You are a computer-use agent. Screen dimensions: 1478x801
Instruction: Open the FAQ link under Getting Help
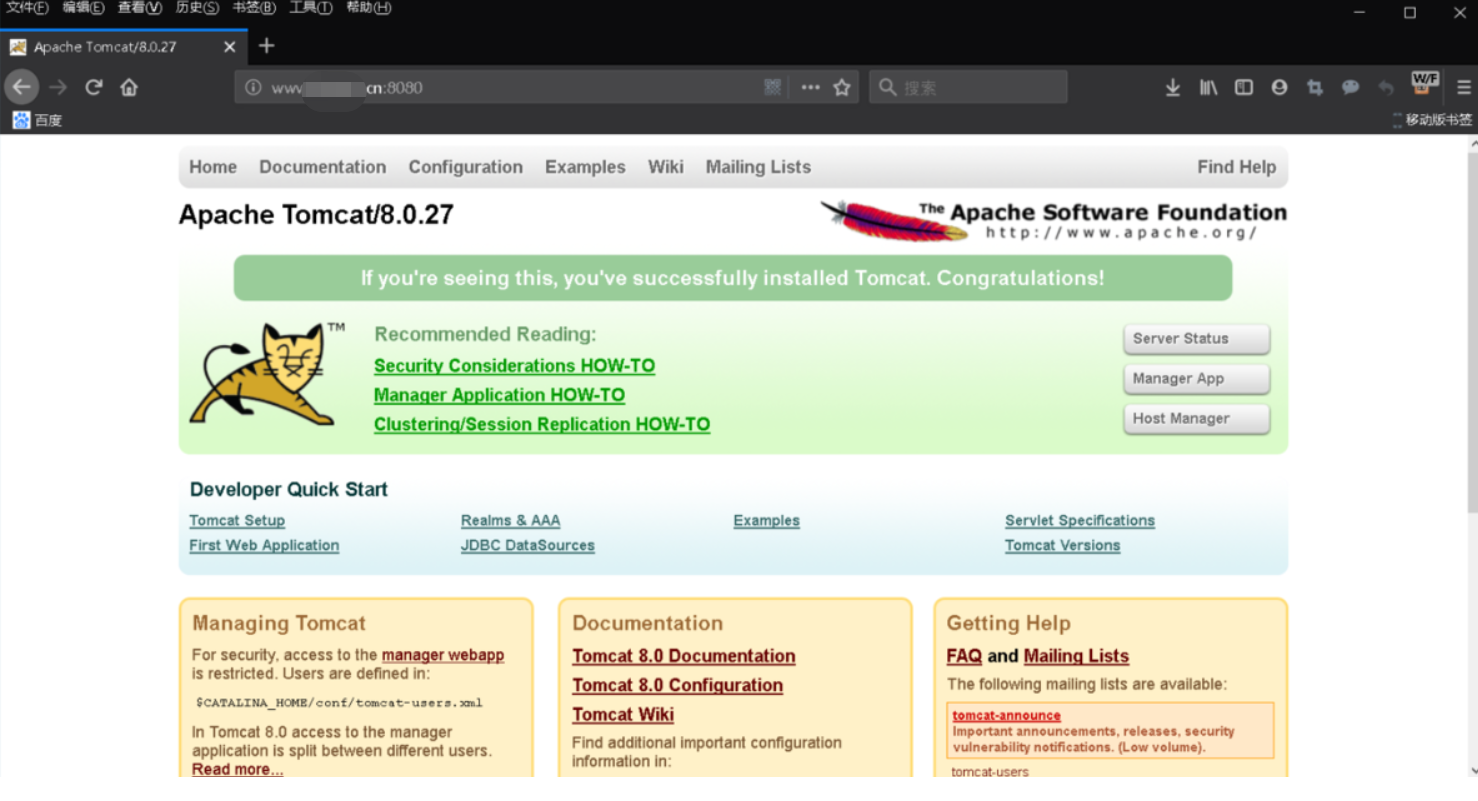click(x=964, y=656)
